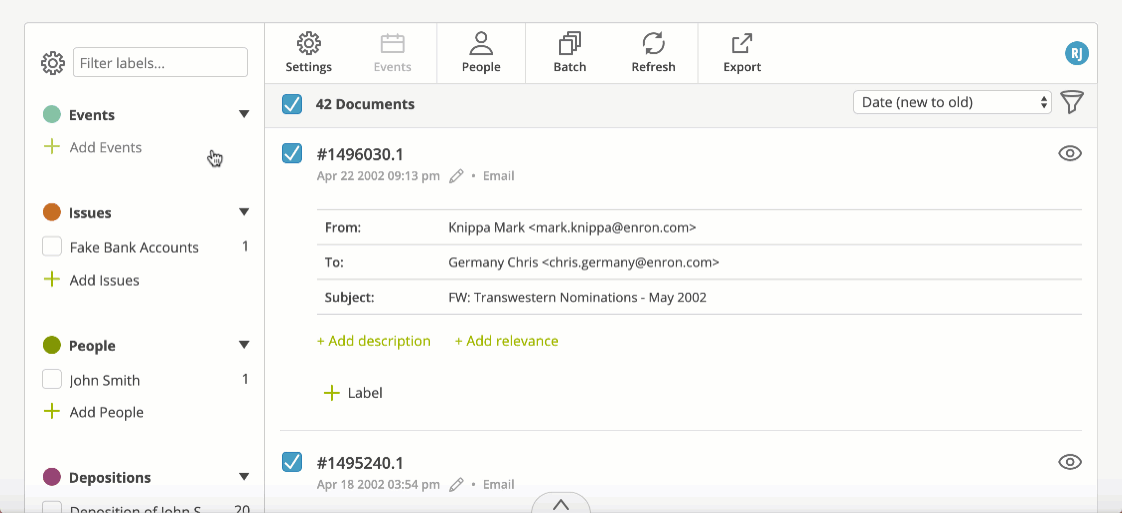
Task: Edit date of document #1495240.1 pencil icon
Action: click(456, 485)
